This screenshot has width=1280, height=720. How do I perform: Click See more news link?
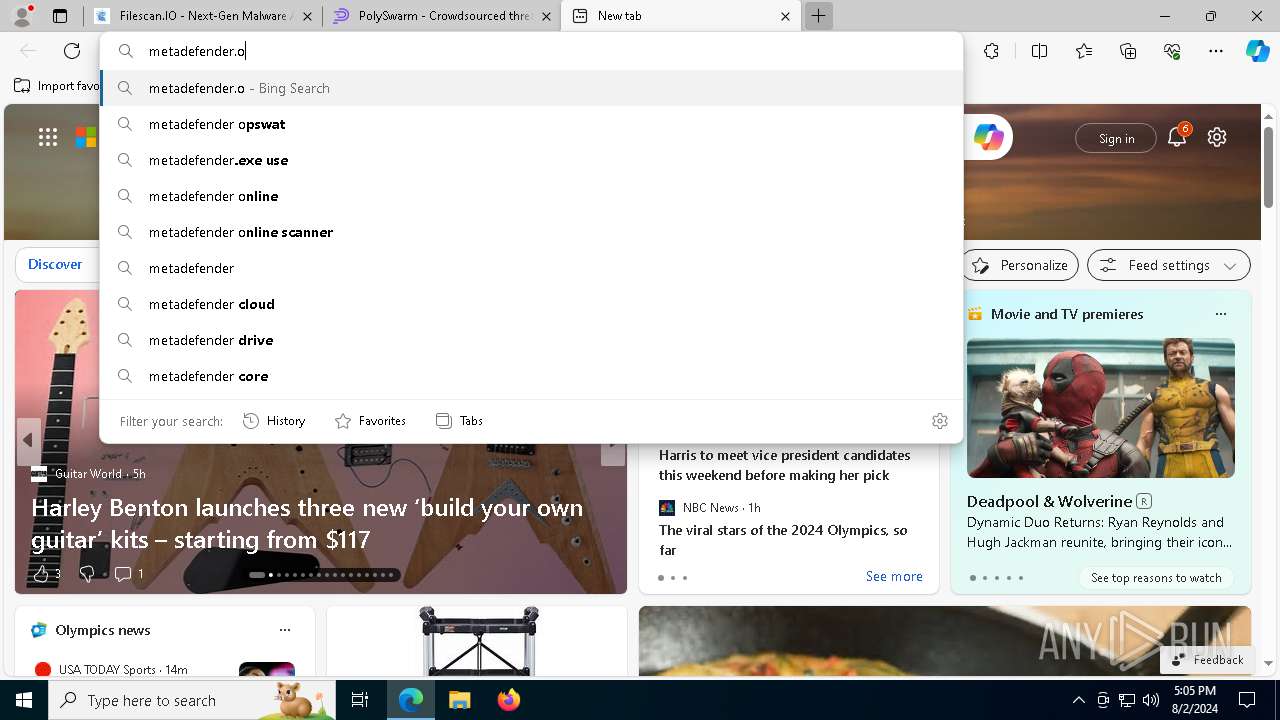click(894, 576)
